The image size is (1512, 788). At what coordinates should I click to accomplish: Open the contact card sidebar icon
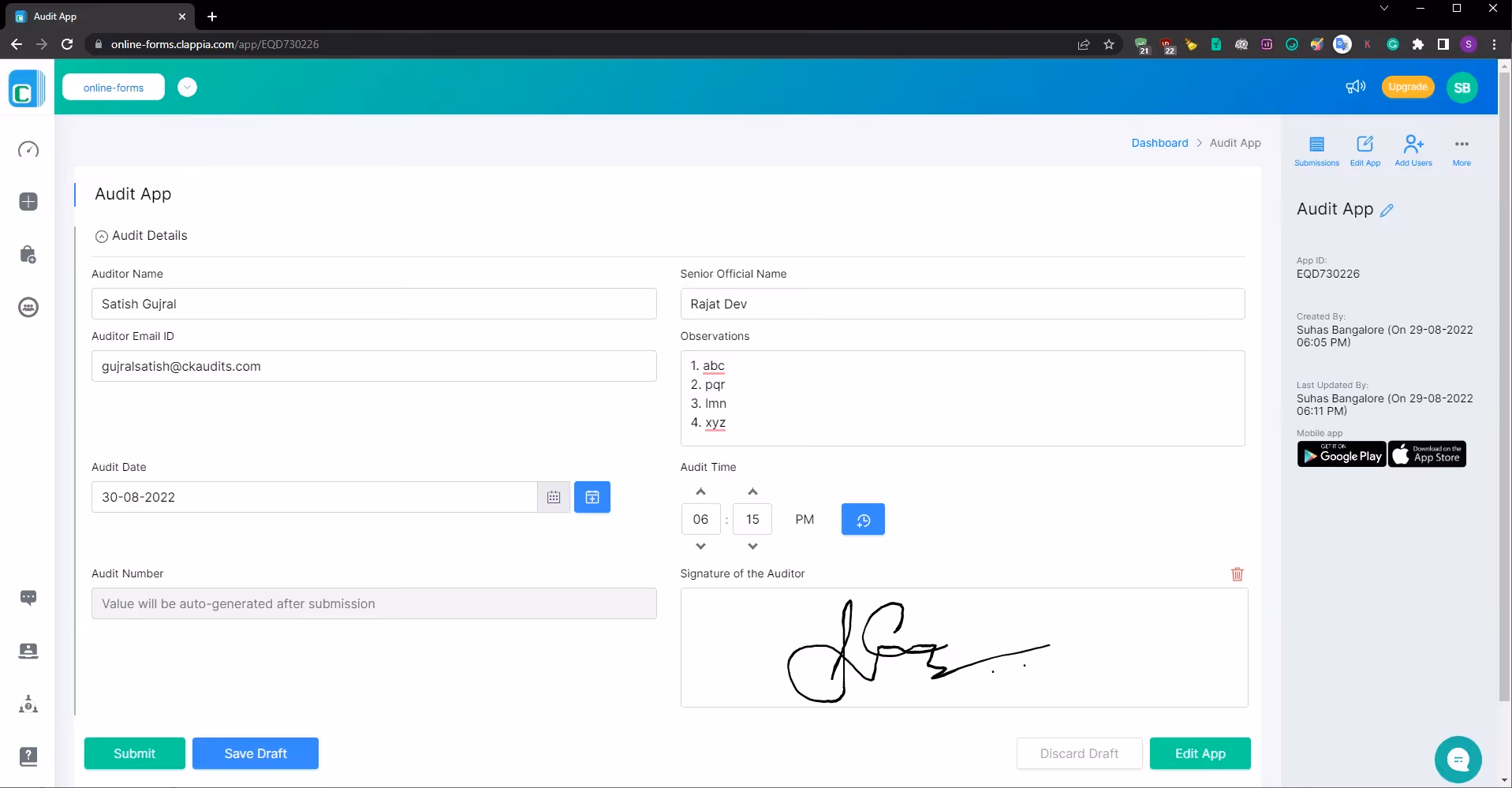pos(28,651)
